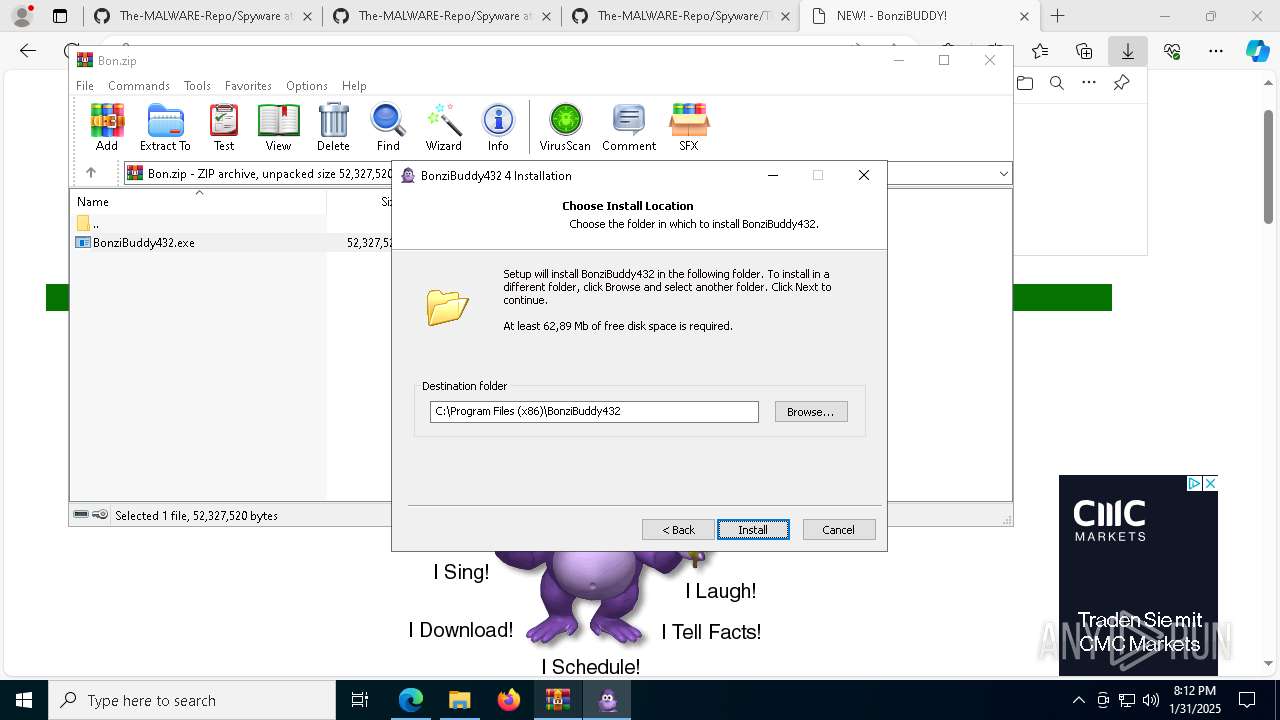Click the Back button in installer

pos(678,530)
